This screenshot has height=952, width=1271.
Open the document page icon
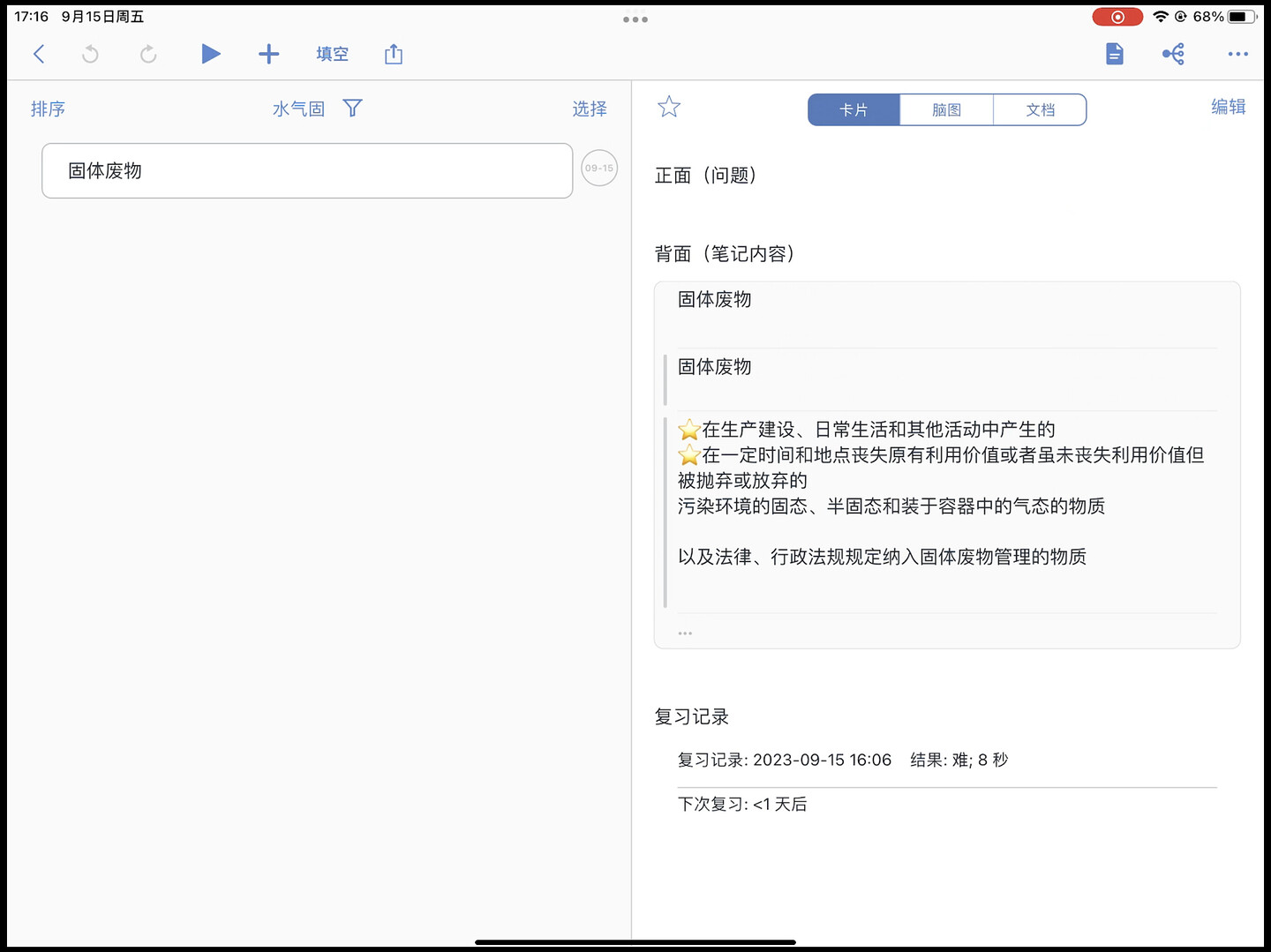[x=1115, y=54]
